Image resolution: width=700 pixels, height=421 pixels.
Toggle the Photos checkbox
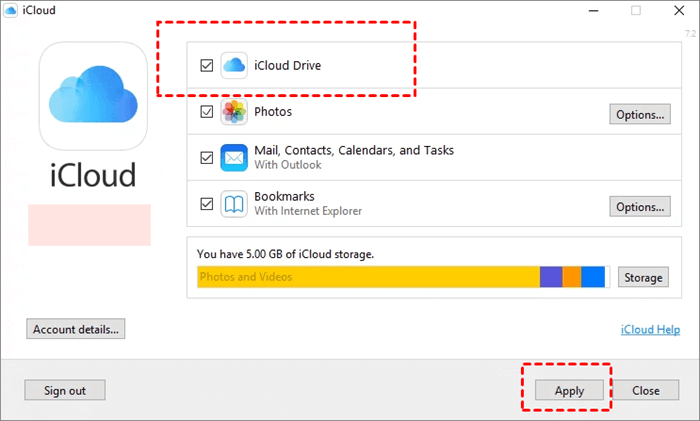(x=207, y=112)
